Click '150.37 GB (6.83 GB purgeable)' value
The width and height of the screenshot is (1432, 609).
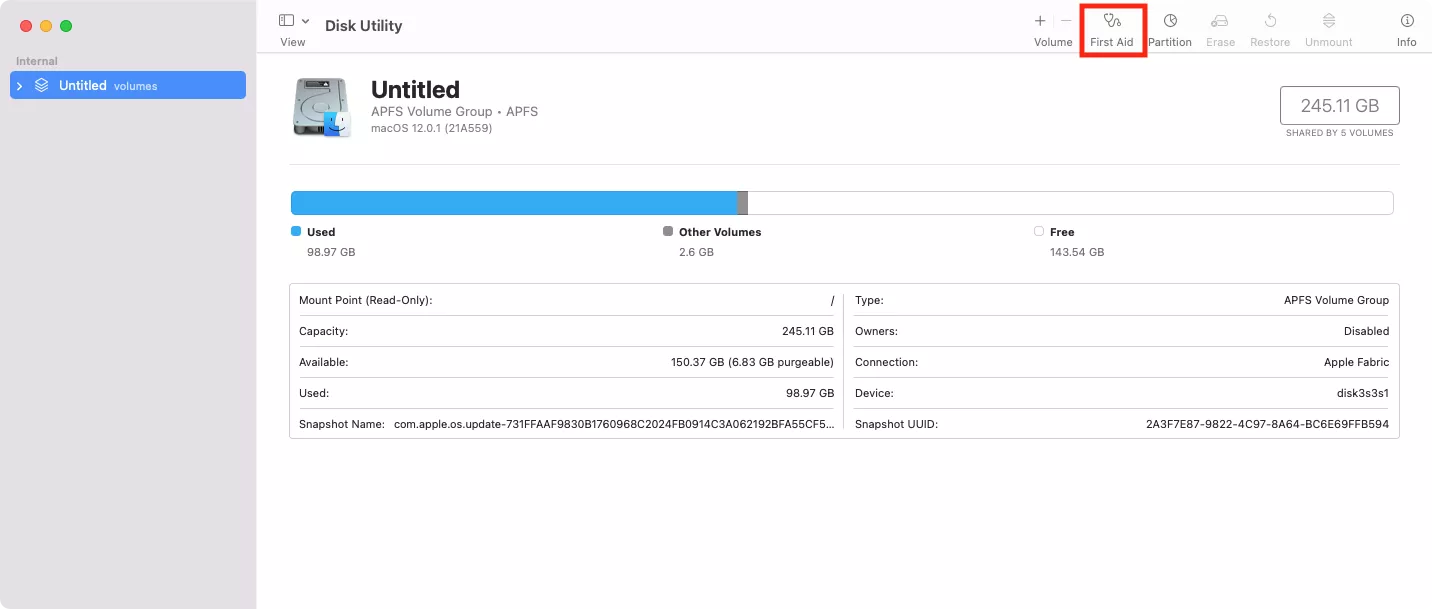coord(752,362)
